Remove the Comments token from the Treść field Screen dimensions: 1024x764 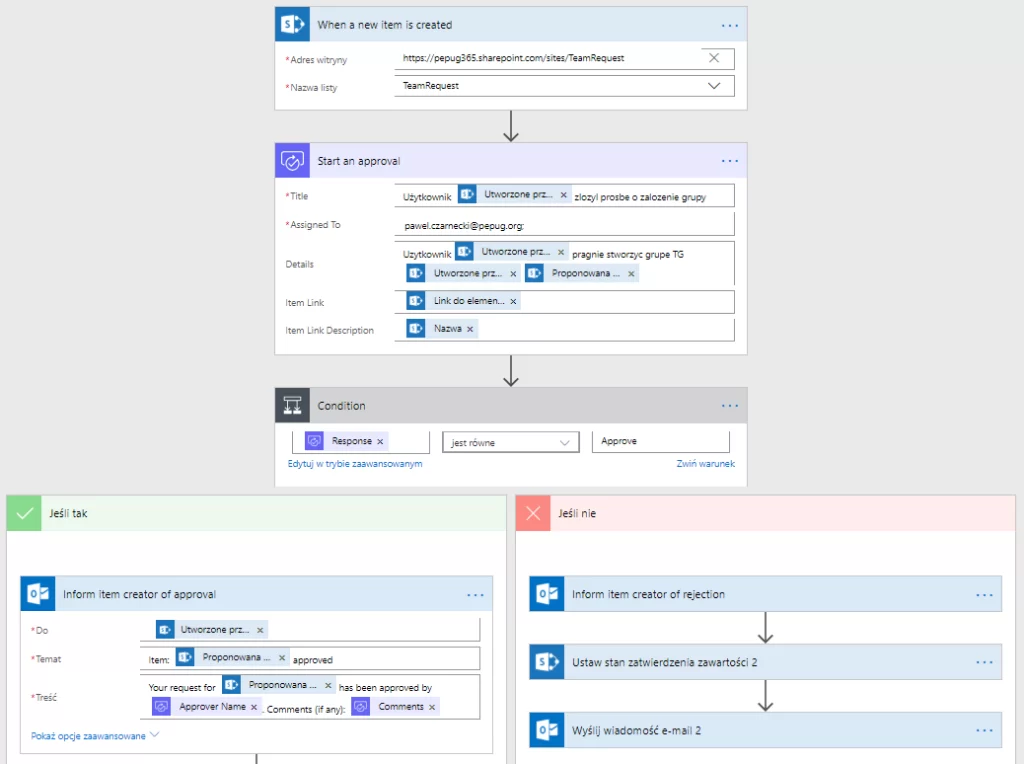coord(432,707)
